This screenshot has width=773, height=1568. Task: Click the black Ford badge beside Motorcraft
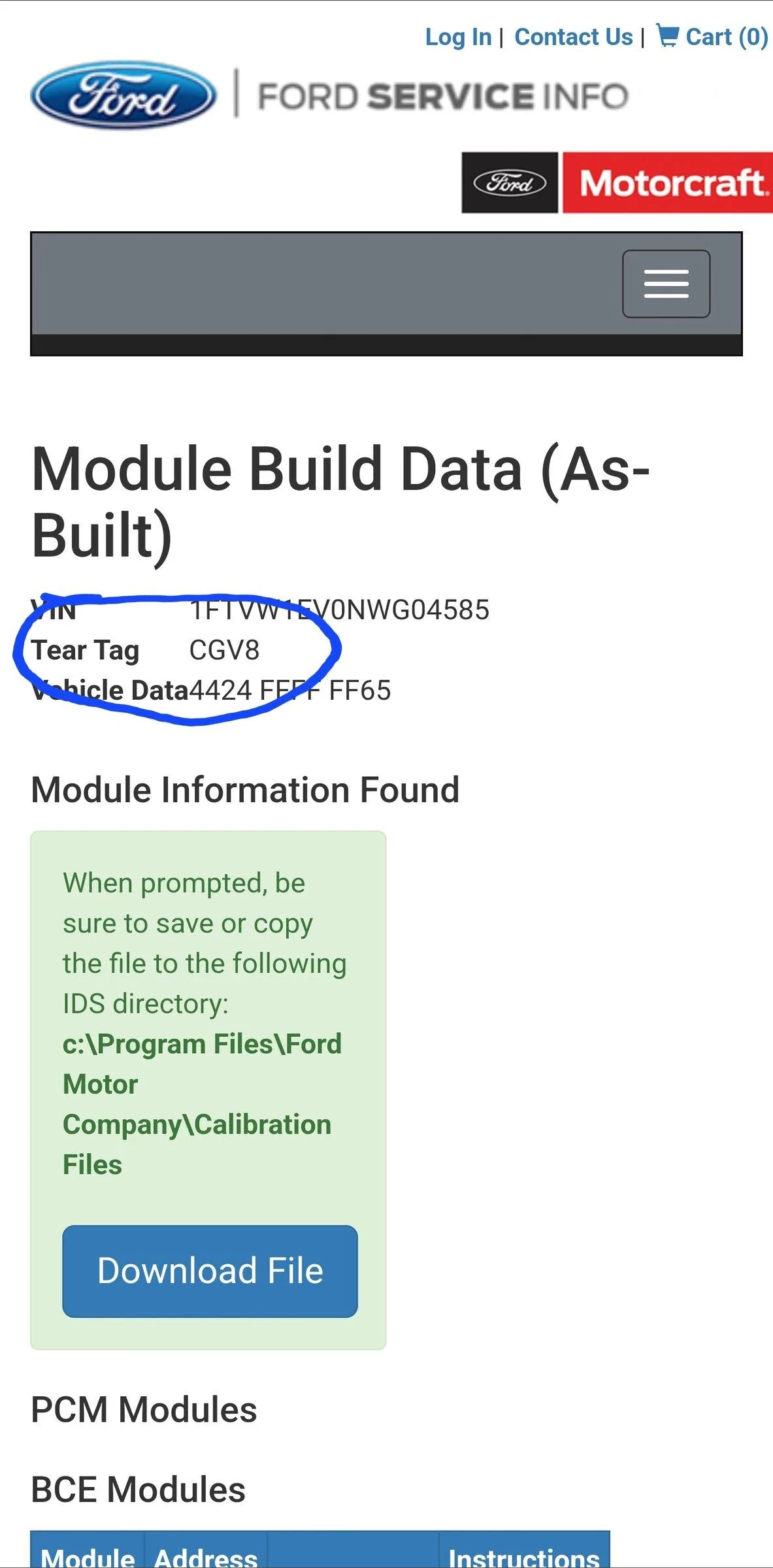510,183
